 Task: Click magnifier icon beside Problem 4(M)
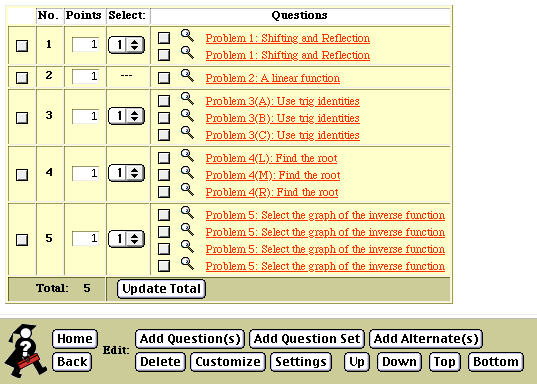click(187, 173)
